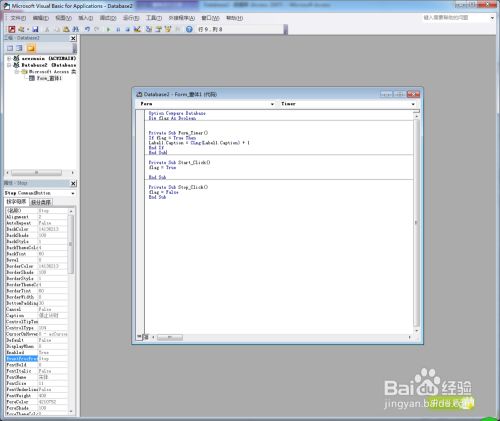The height and width of the screenshot is (421, 500).
Task: Click the Copy toolbar icon
Action: point(57,29)
